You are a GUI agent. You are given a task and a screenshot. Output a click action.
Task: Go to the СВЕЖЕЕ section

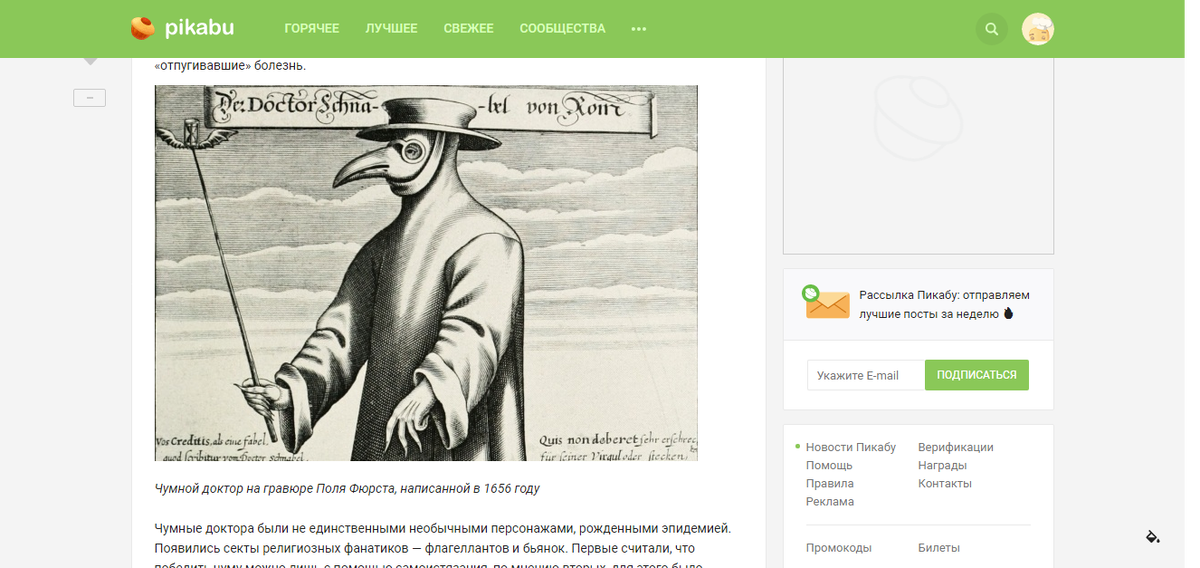point(469,29)
